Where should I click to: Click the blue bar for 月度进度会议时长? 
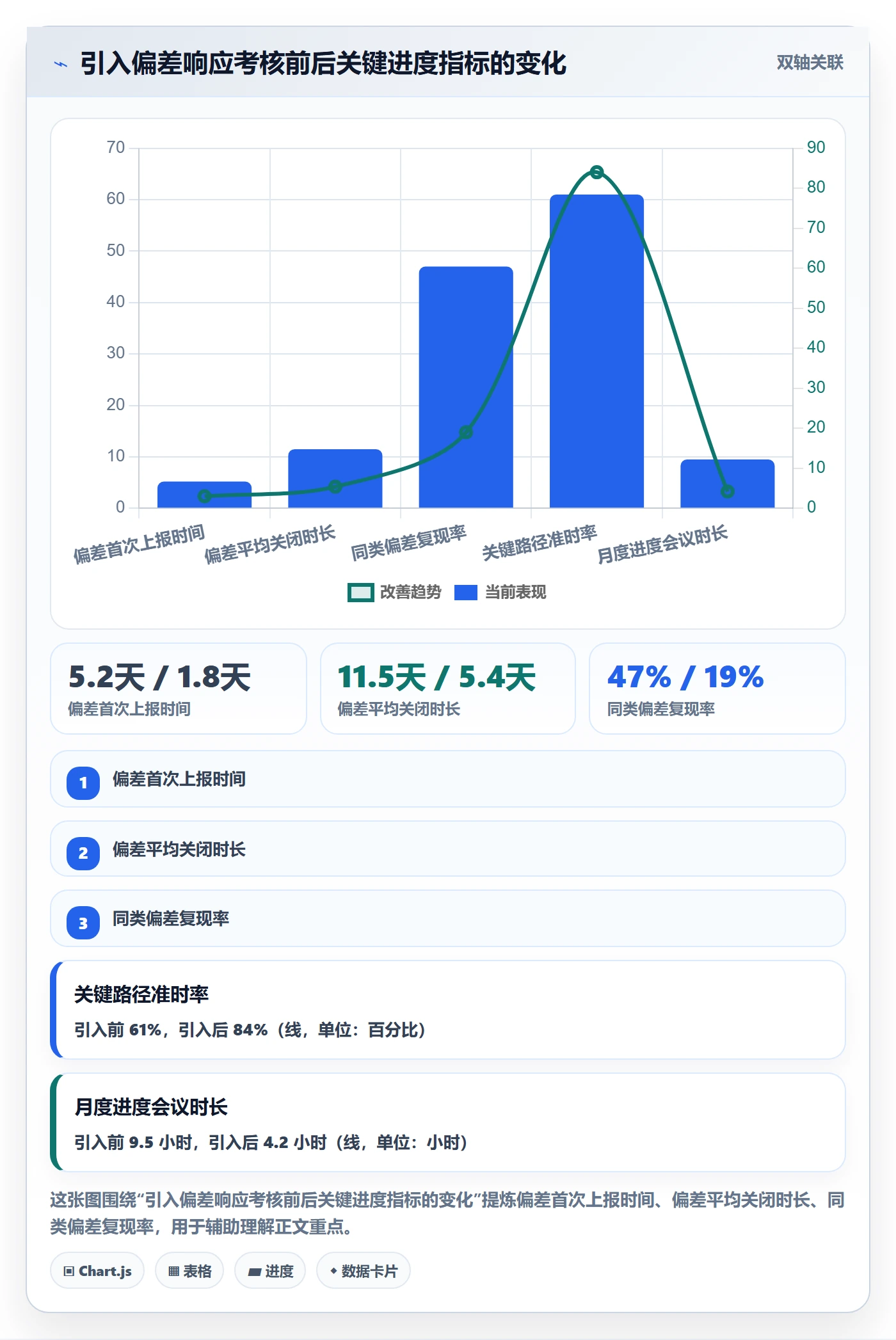click(728, 484)
